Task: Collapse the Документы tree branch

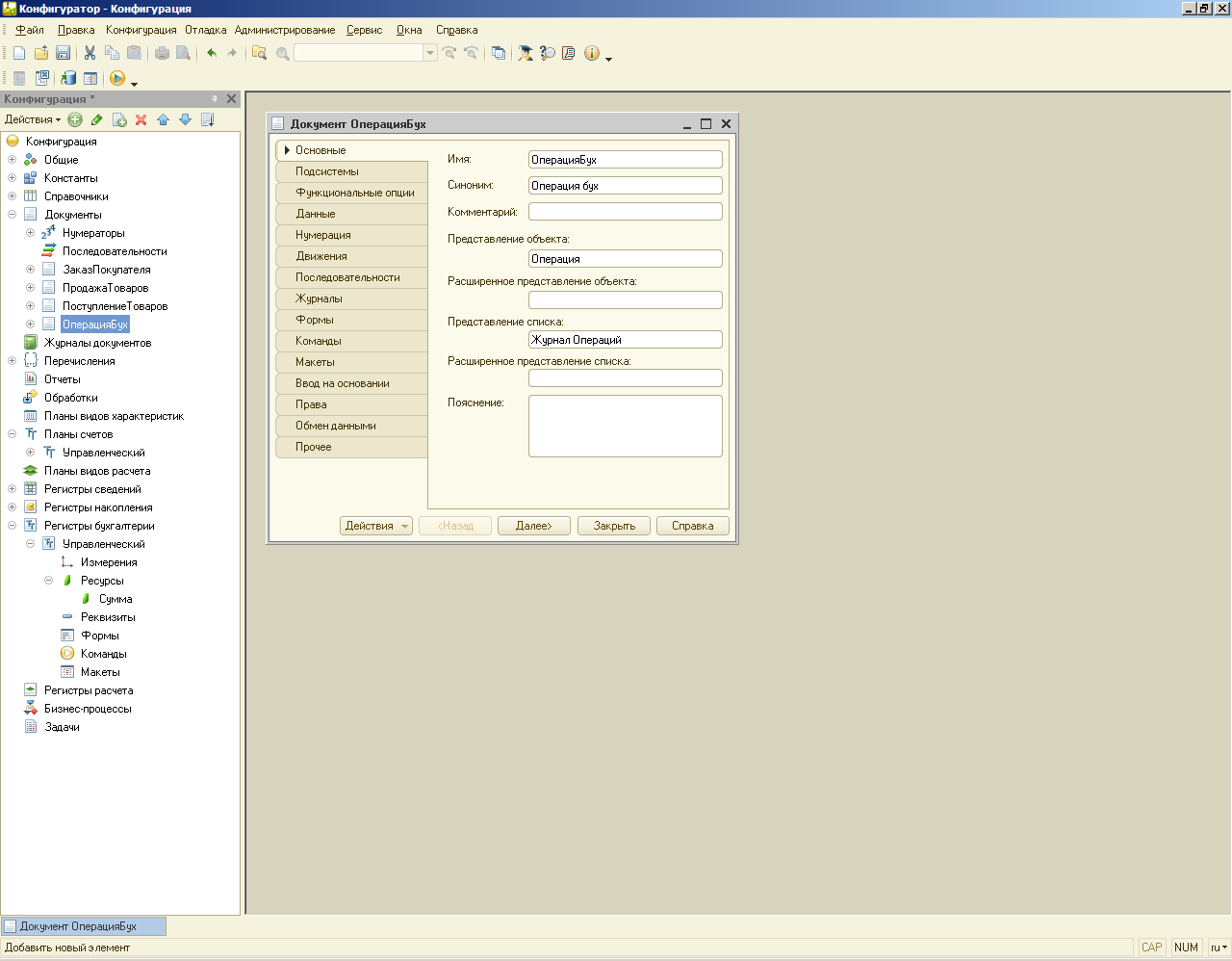Action: [x=12, y=215]
